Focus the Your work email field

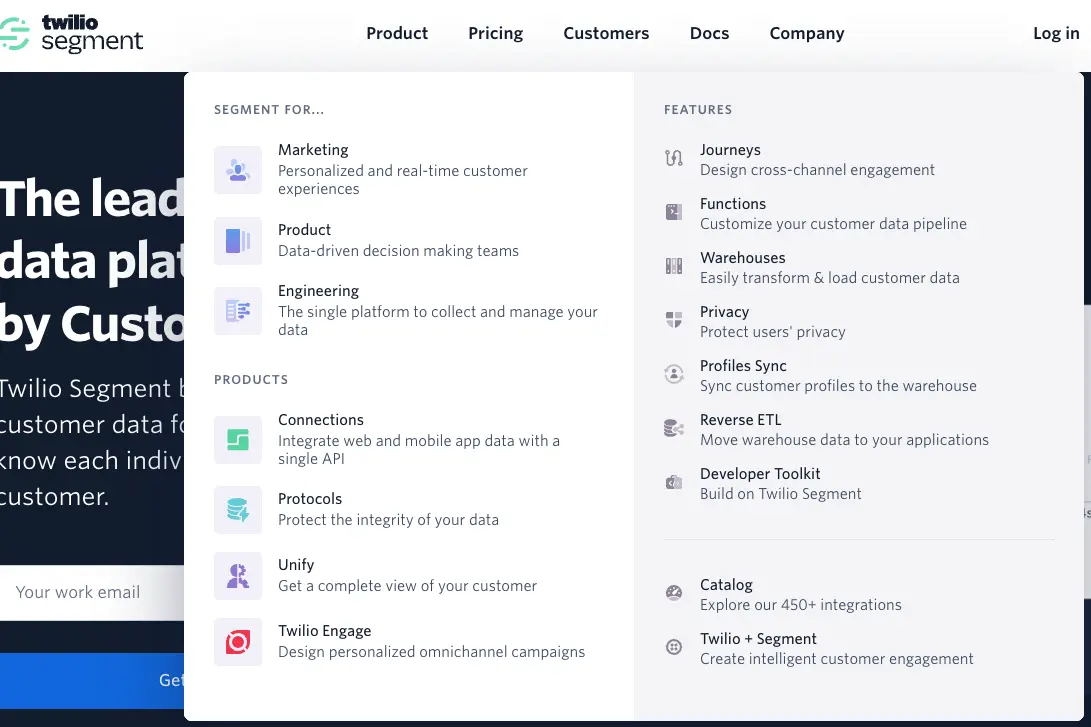point(92,592)
